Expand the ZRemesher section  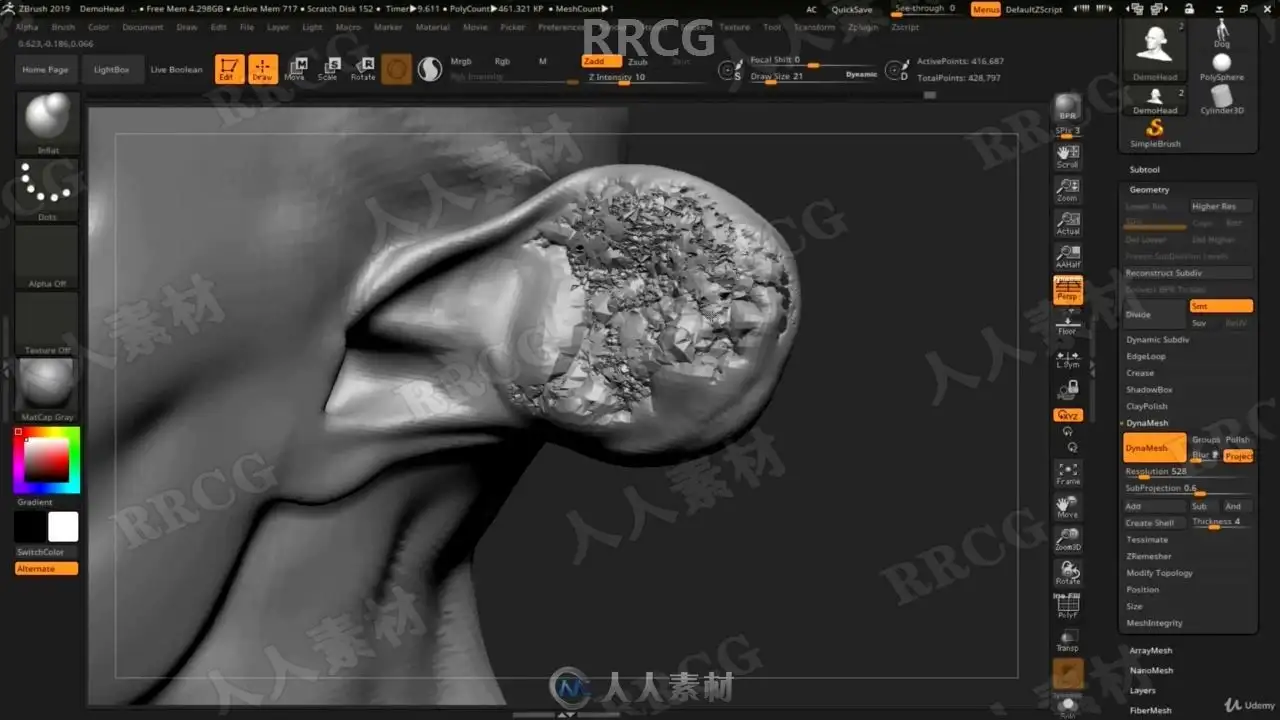1149,556
